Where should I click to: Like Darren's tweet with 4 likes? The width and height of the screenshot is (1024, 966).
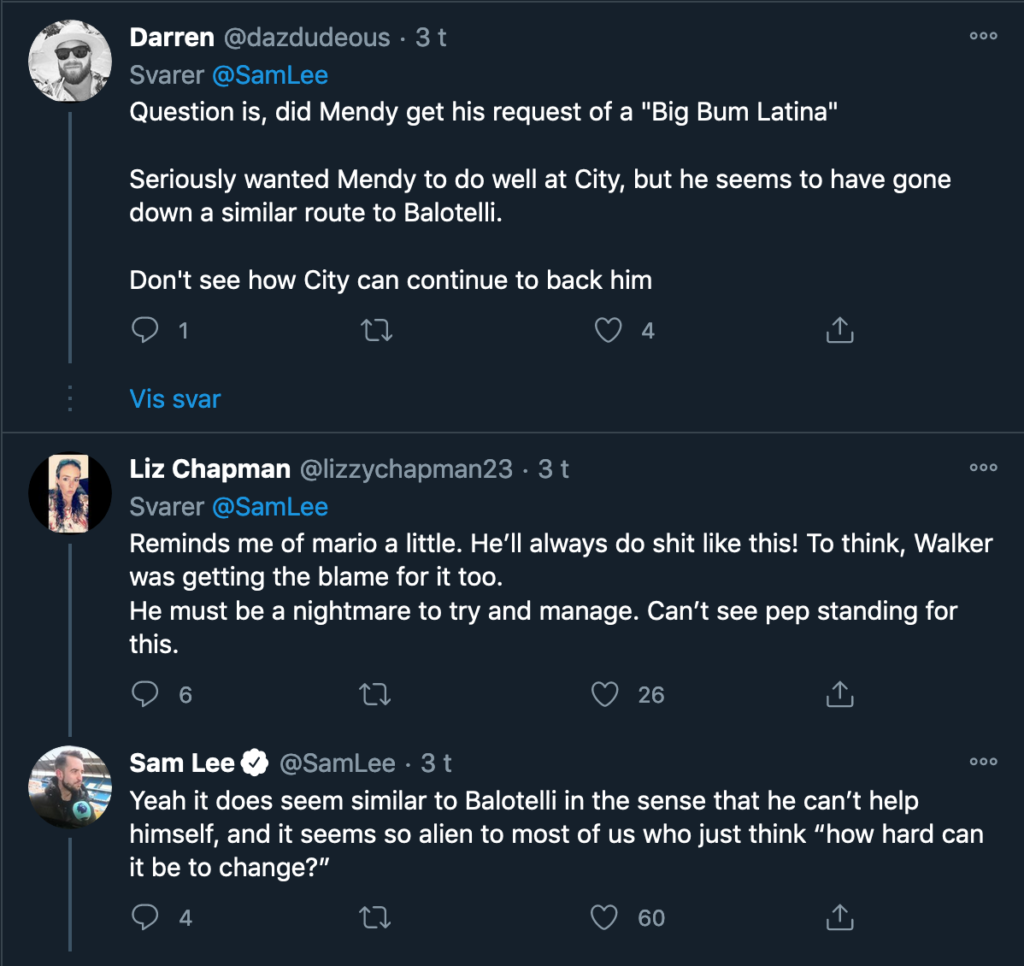click(x=608, y=329)
